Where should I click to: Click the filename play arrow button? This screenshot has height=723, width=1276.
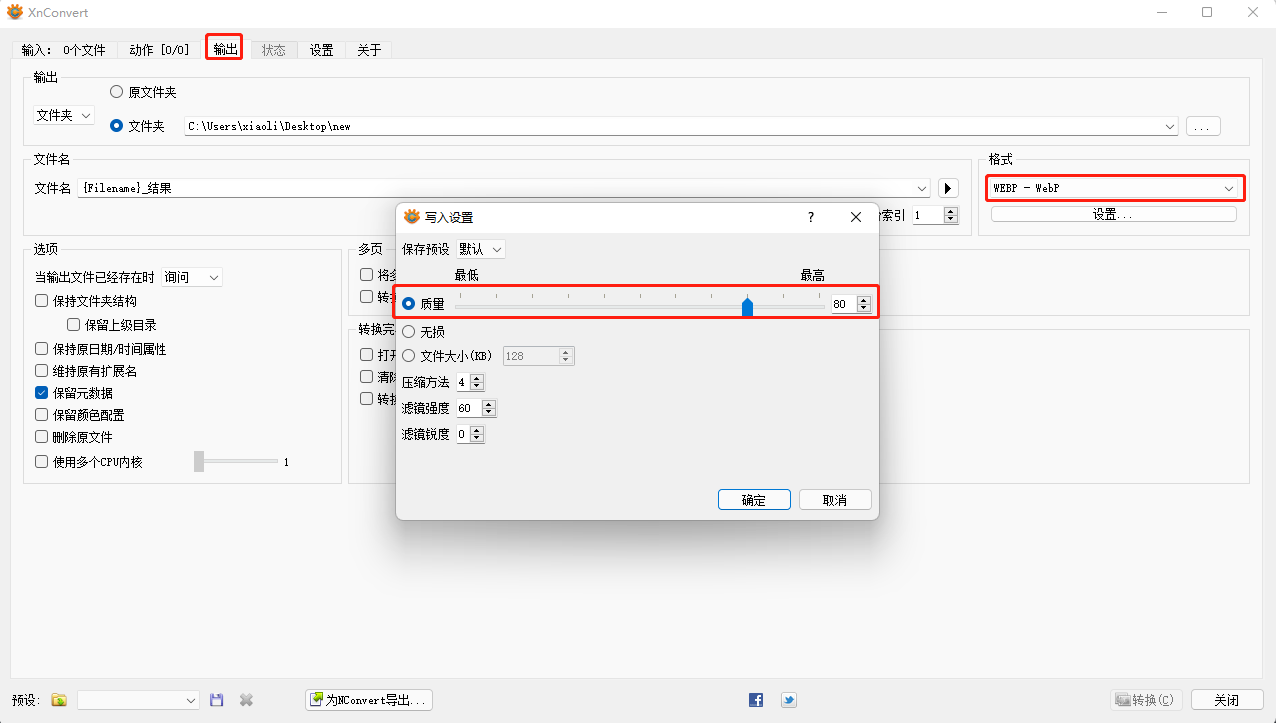tap(948, 188)
